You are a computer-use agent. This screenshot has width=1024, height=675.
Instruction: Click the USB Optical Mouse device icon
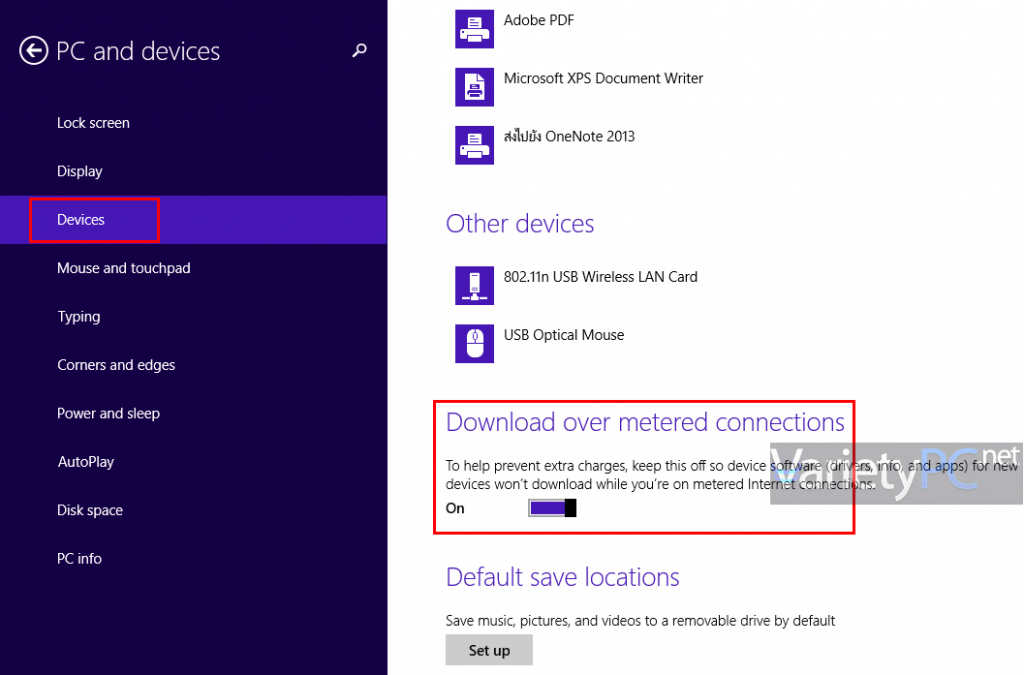[474, 343]
